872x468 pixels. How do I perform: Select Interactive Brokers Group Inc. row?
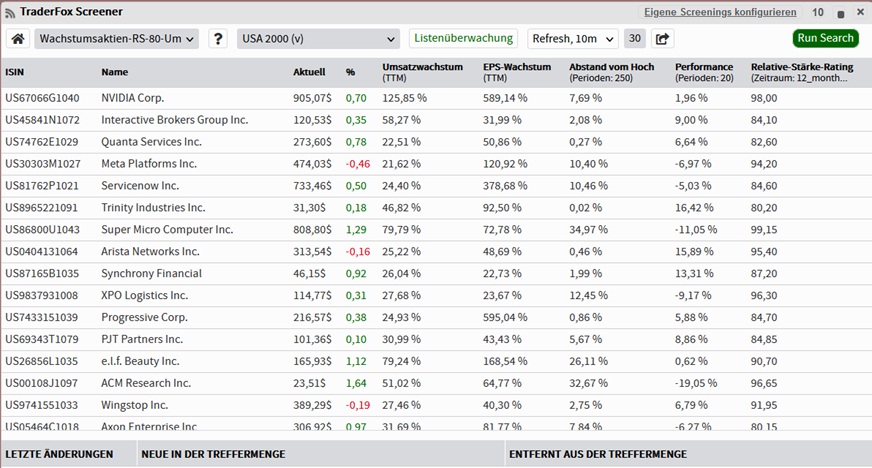(x=436, y=120)
